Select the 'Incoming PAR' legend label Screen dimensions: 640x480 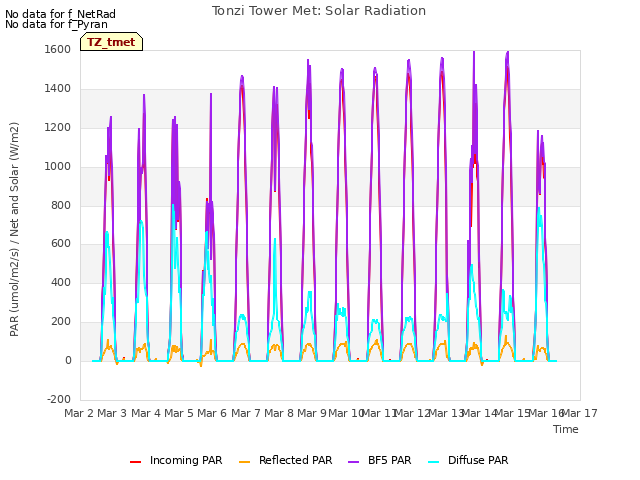[x=186, y=460]
